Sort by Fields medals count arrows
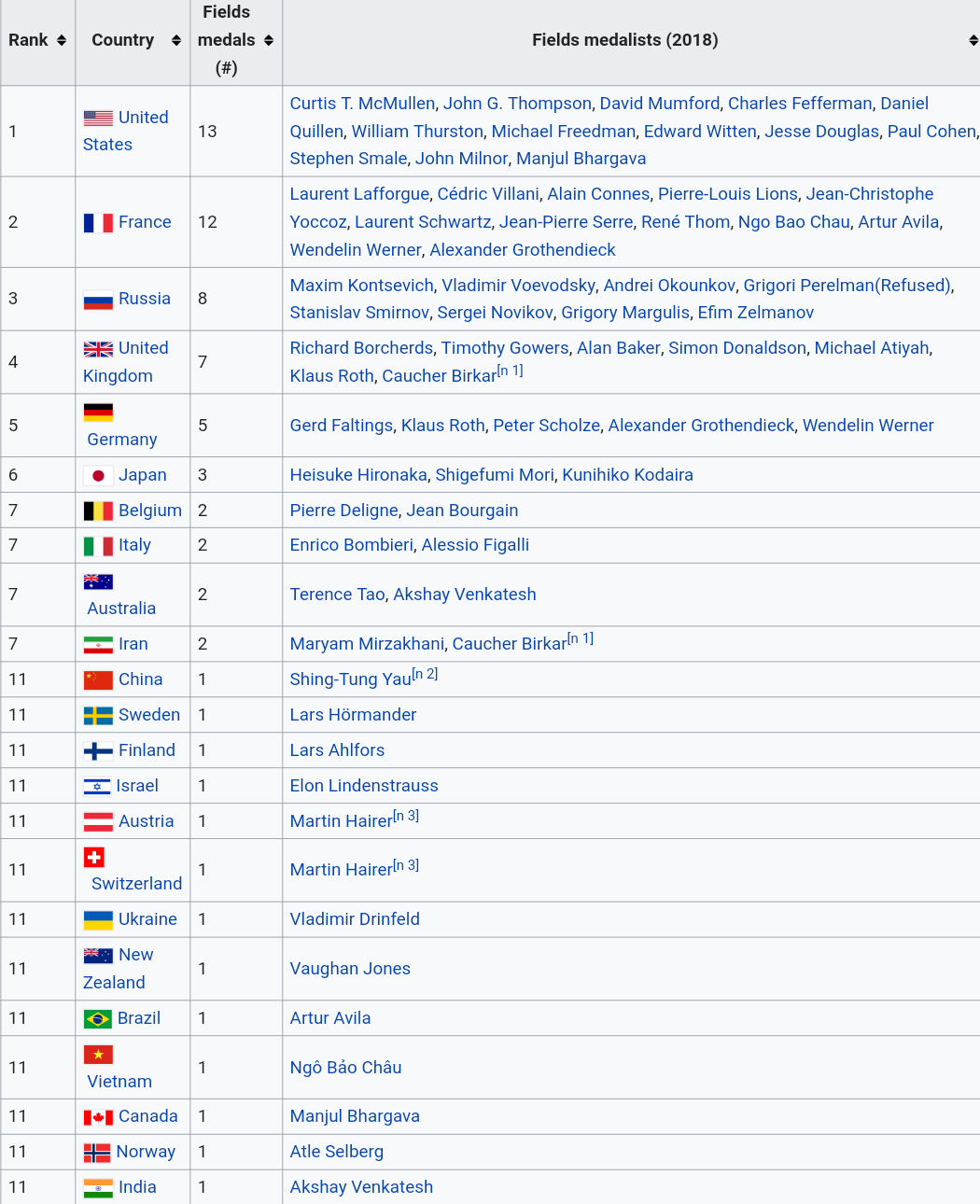980x1204 pixels. coord(269,40)
